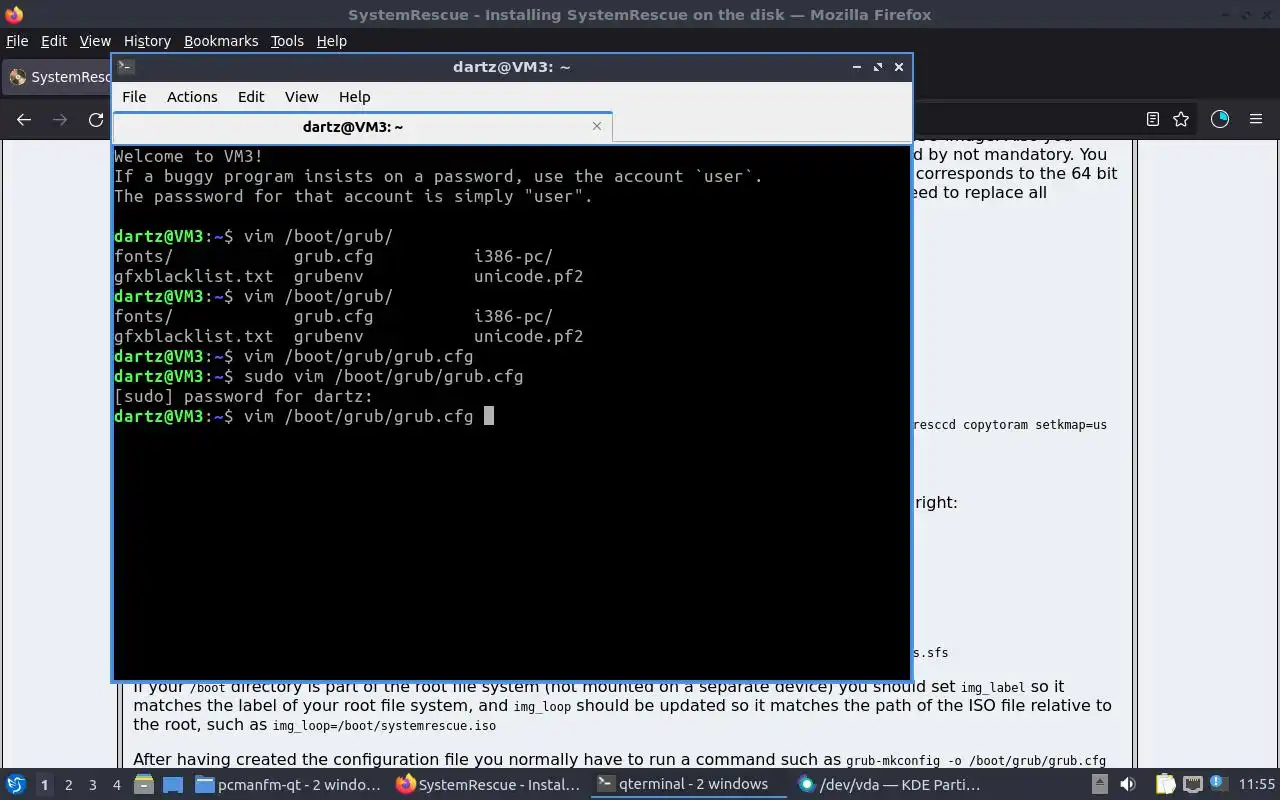Select the SystemRescue Firefox tab

point(58,77)
